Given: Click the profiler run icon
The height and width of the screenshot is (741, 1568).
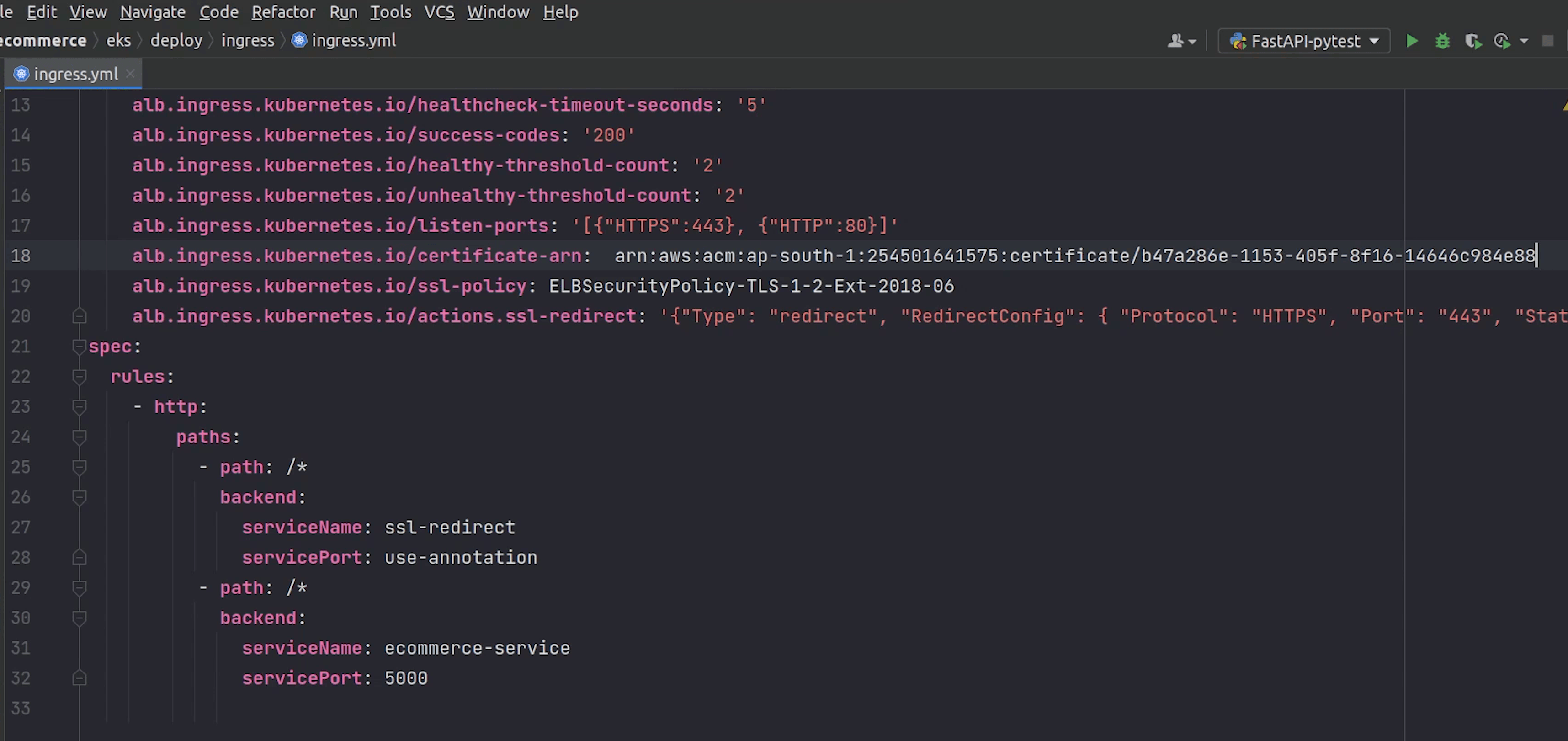Looking at the screenshot, I should click(1502, 41).
